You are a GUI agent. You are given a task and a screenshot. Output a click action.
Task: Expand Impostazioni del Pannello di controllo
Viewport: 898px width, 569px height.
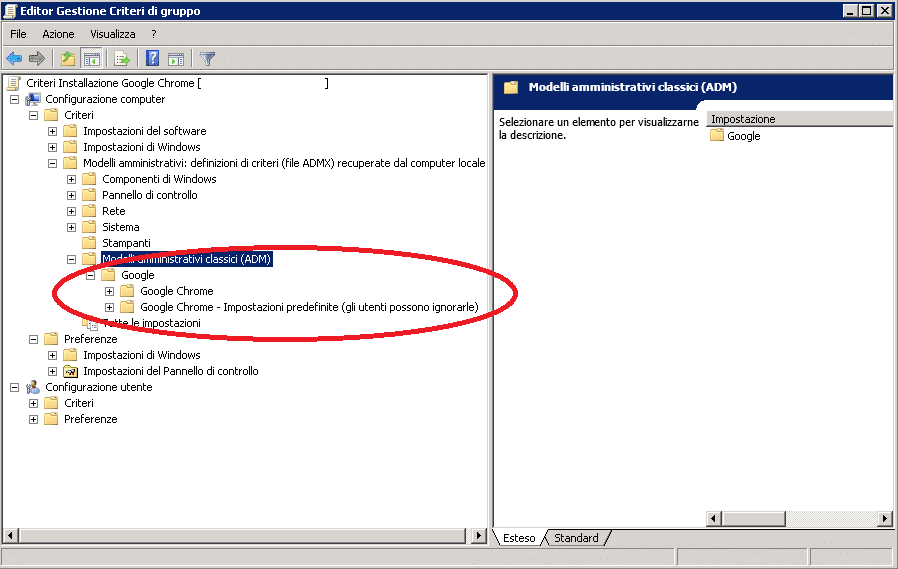click(x=53, y=372)
